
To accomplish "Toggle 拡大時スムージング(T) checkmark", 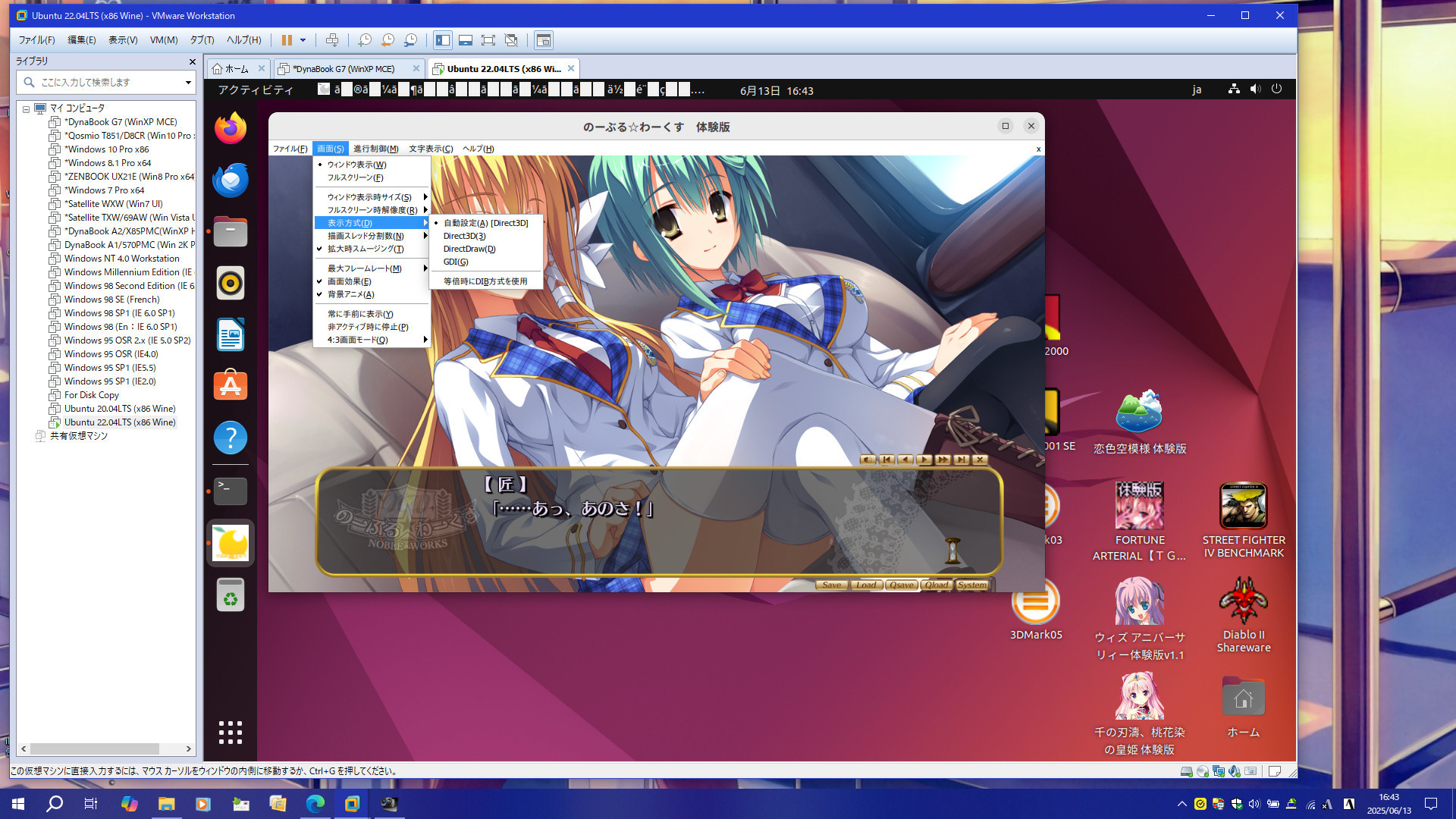I will 372,249.
